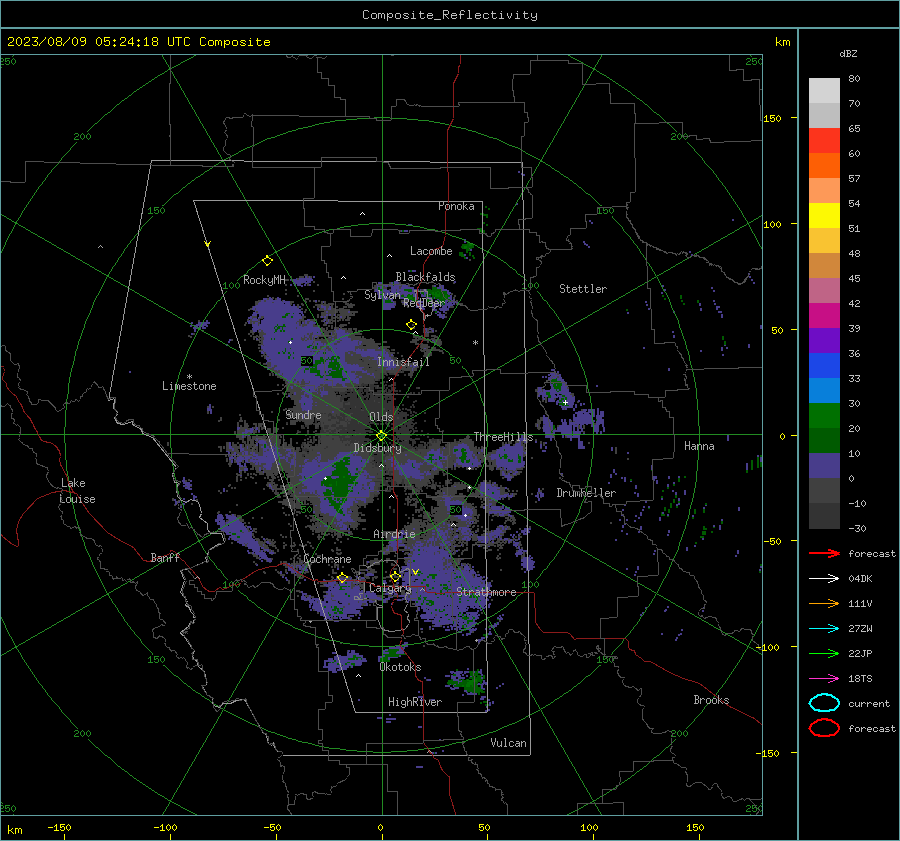
Task: Click the HighRiver city label
Action: [414, 702]
